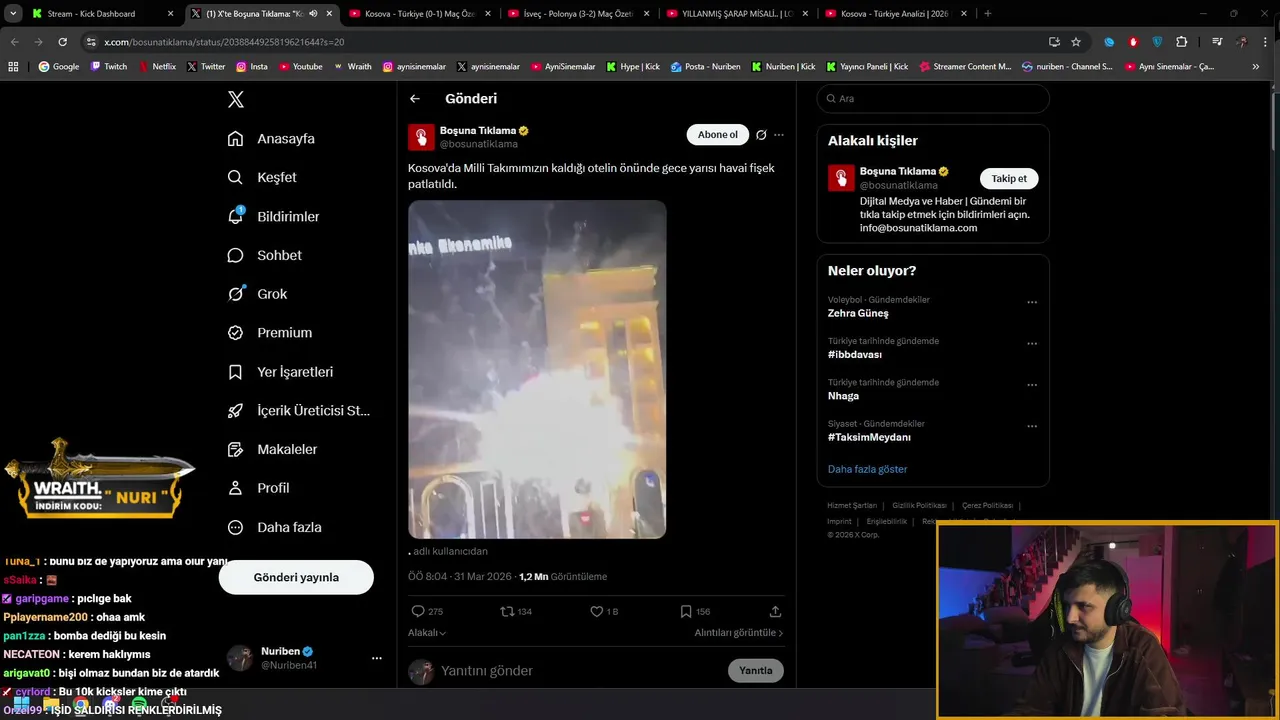1280x720 pixels.
Task: Open the Google apps grid icon
Action: click(x=13, y=67)
